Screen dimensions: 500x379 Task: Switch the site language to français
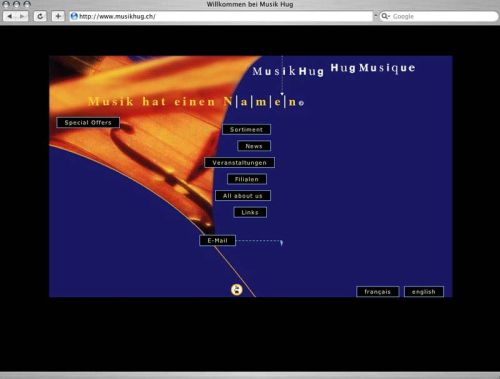tap(377, 292)
